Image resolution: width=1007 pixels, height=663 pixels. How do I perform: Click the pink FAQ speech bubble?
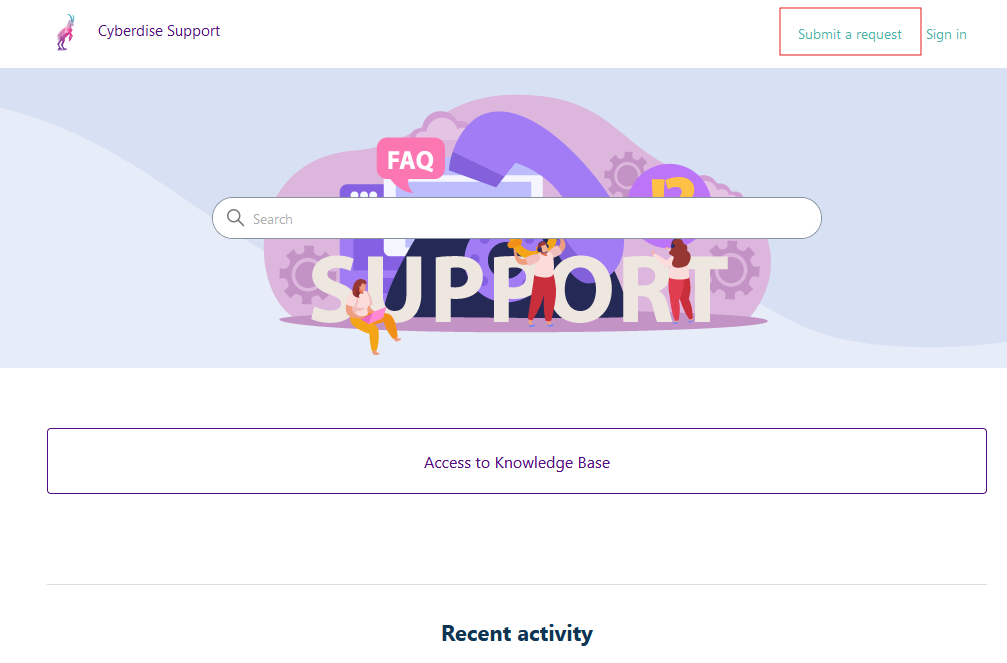(x=410, y=162)
